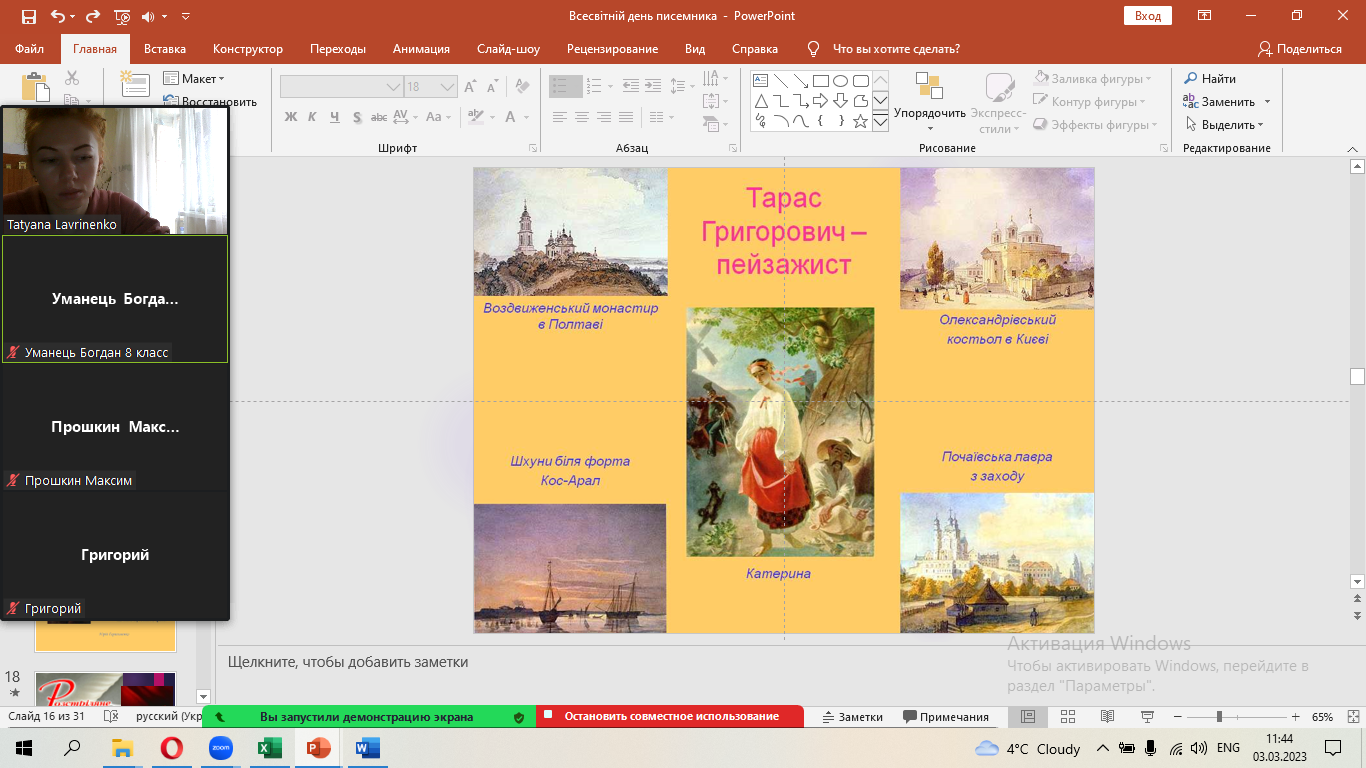Switch to Normal view in status bar
The image size is (1366, 768).
point(1028,717)
